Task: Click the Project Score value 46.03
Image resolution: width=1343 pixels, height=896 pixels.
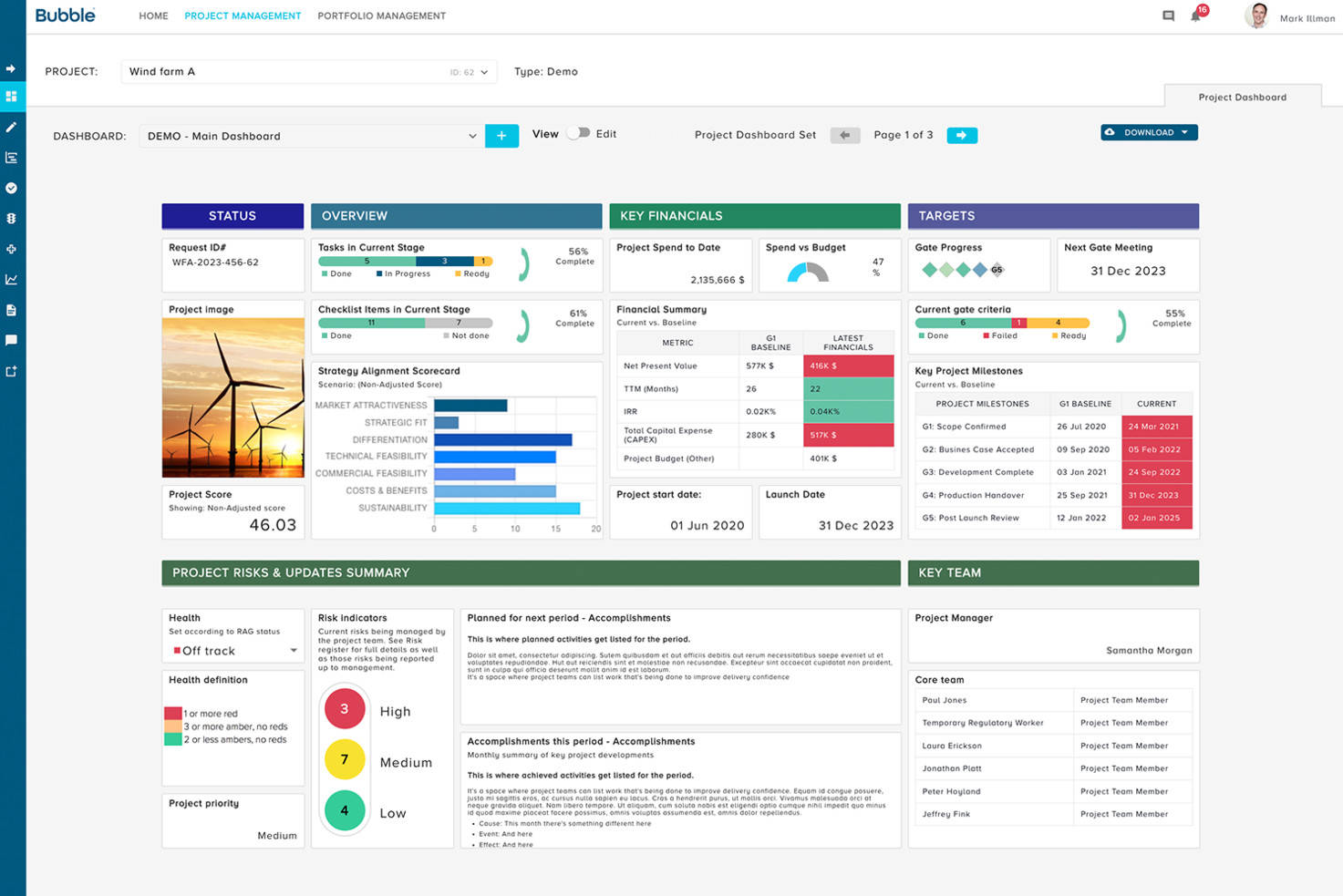Action: tap(273, 525)
